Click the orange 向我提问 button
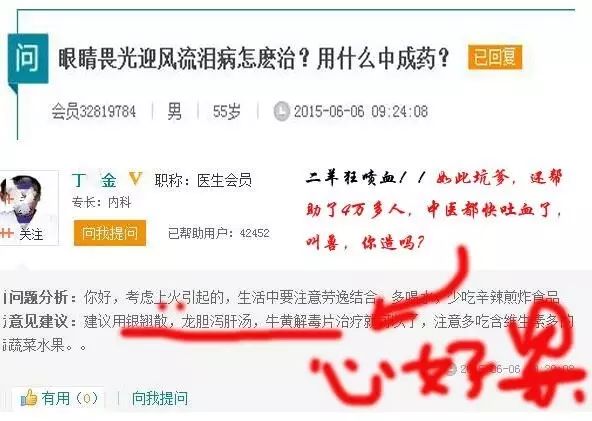 point(110,233)
